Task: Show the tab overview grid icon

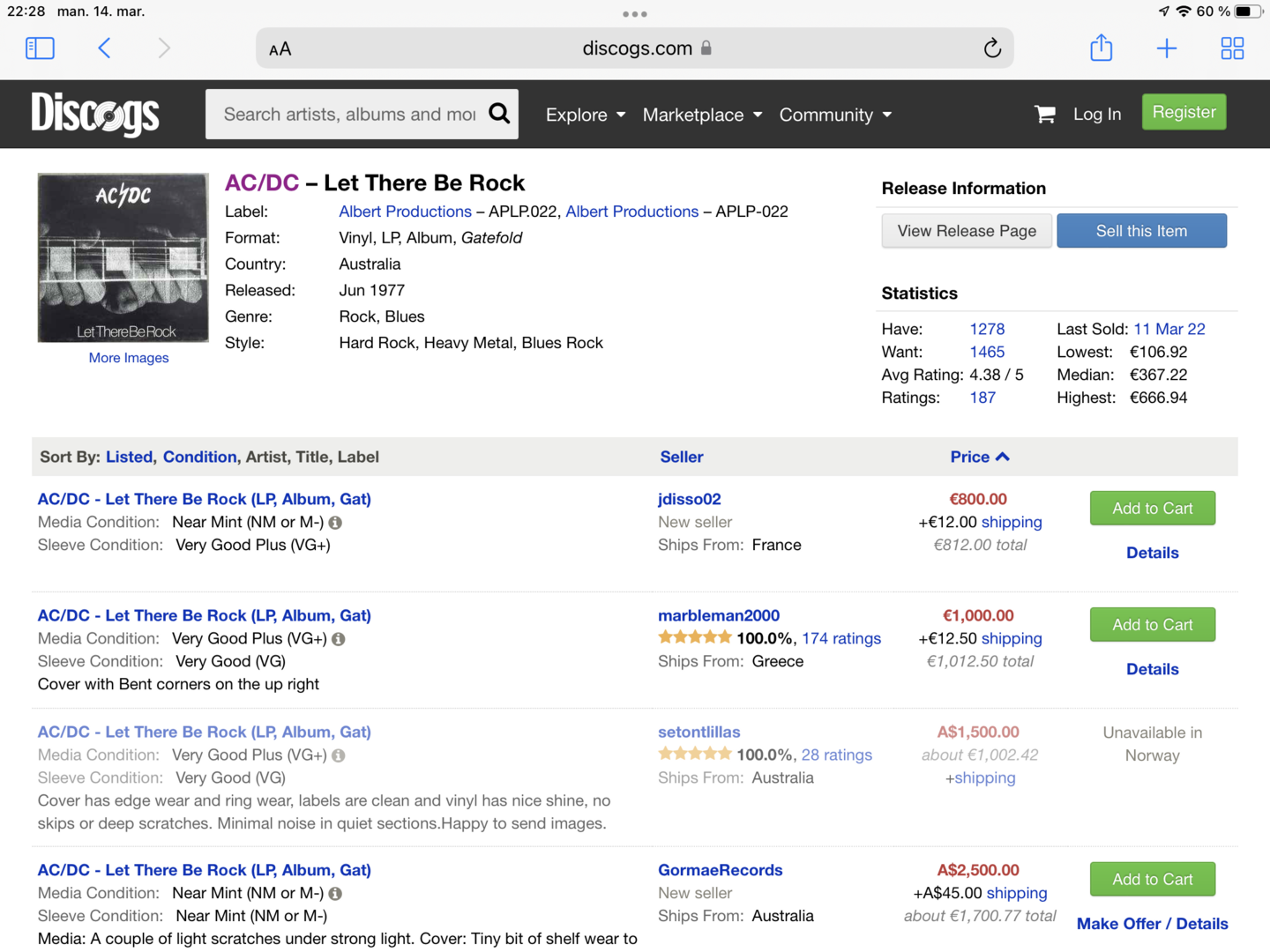Action: [1232, 48]
